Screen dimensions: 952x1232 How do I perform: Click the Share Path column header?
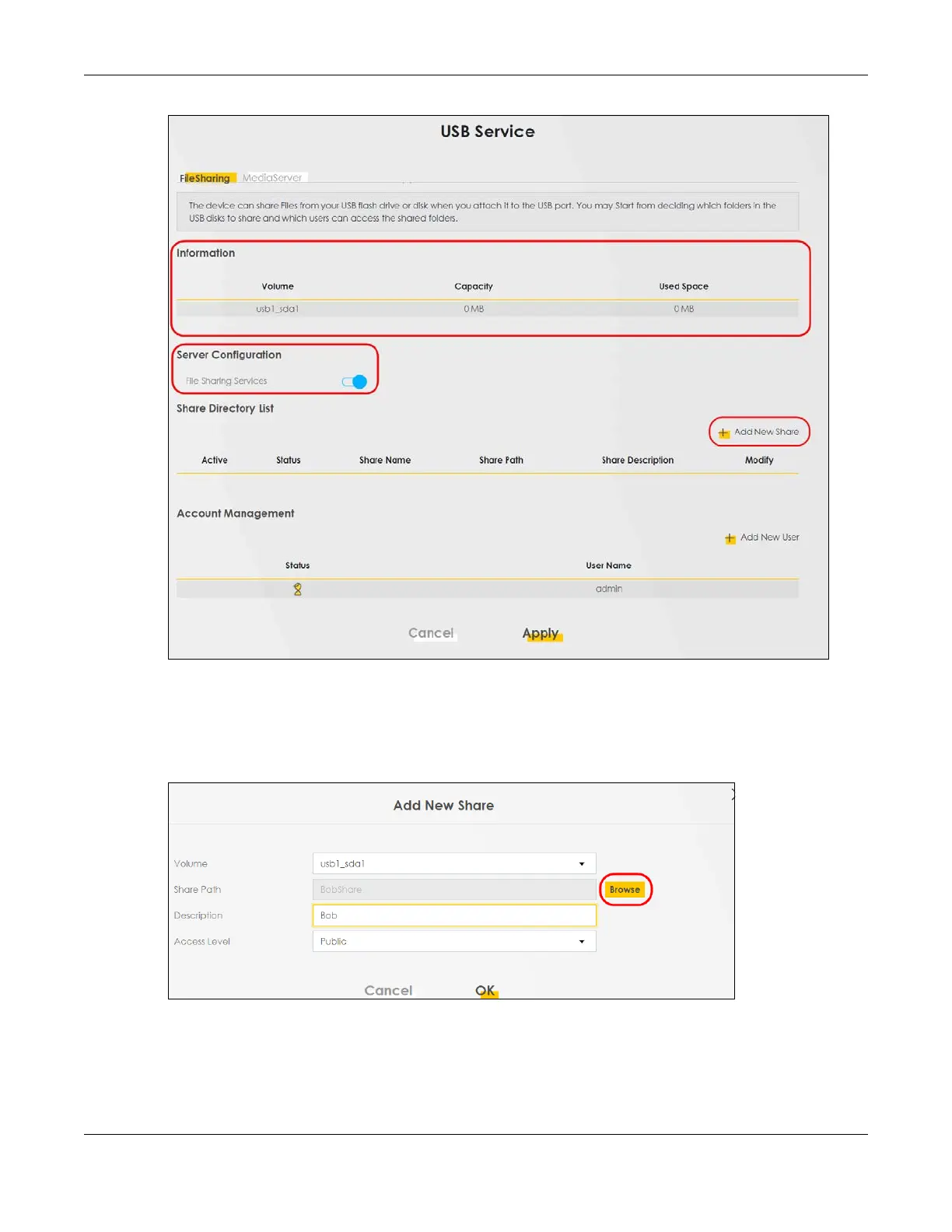coord(502,460)
